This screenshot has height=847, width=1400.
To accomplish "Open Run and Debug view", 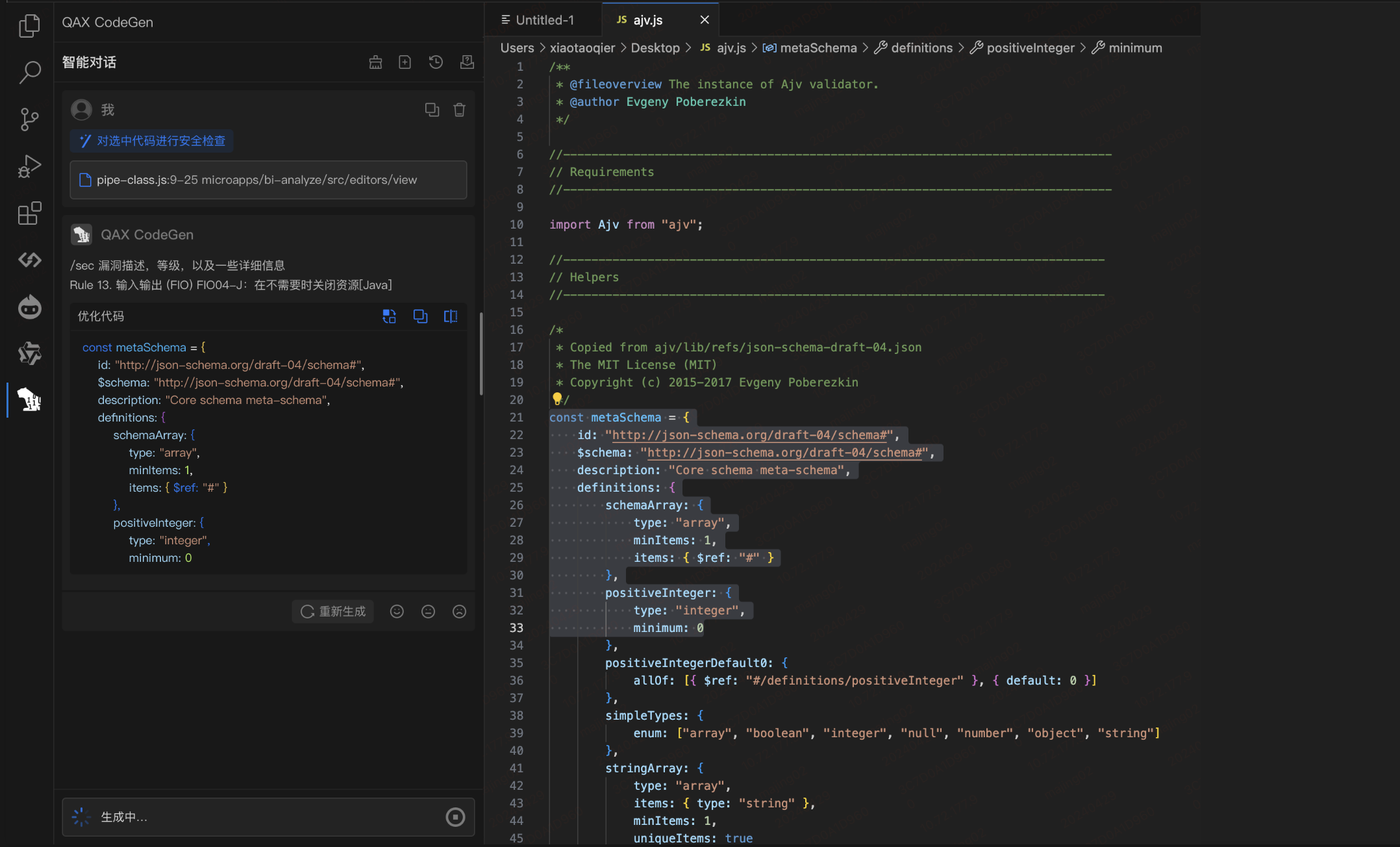I will pyautogui.click(x=29, y=166).
